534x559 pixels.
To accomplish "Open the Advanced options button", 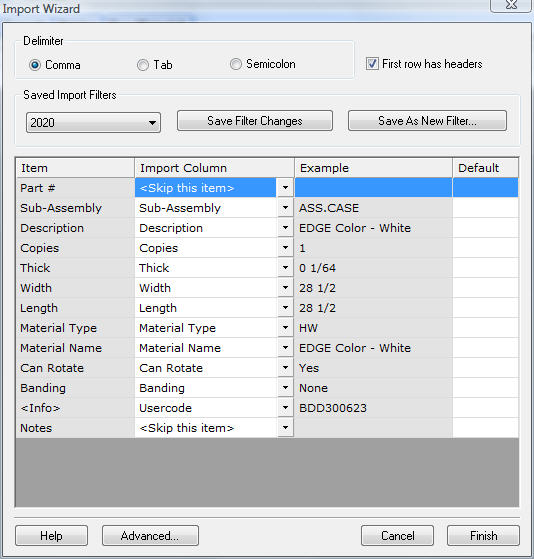I will click(150, 535).
